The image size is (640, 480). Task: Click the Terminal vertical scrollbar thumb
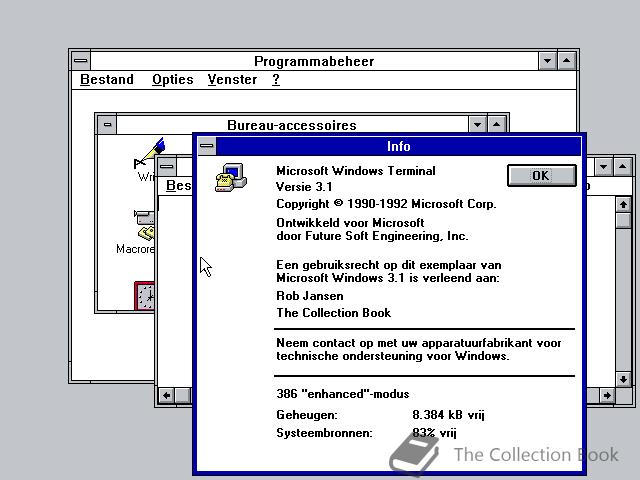pyautogui.click(x=623, y=220)
